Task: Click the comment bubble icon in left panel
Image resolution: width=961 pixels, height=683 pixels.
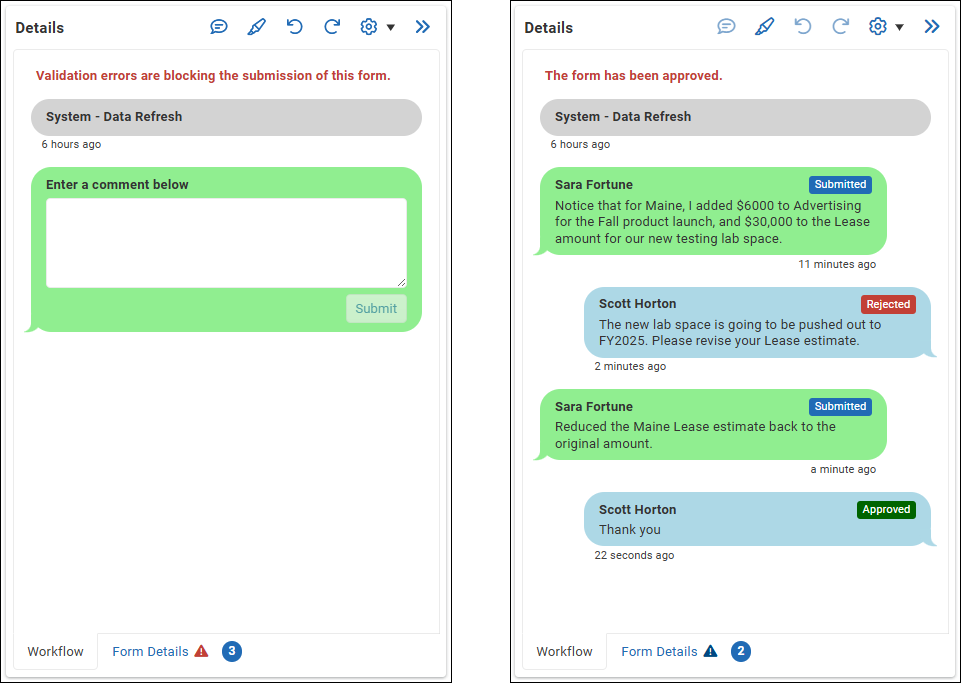Action: pos(219,27)
